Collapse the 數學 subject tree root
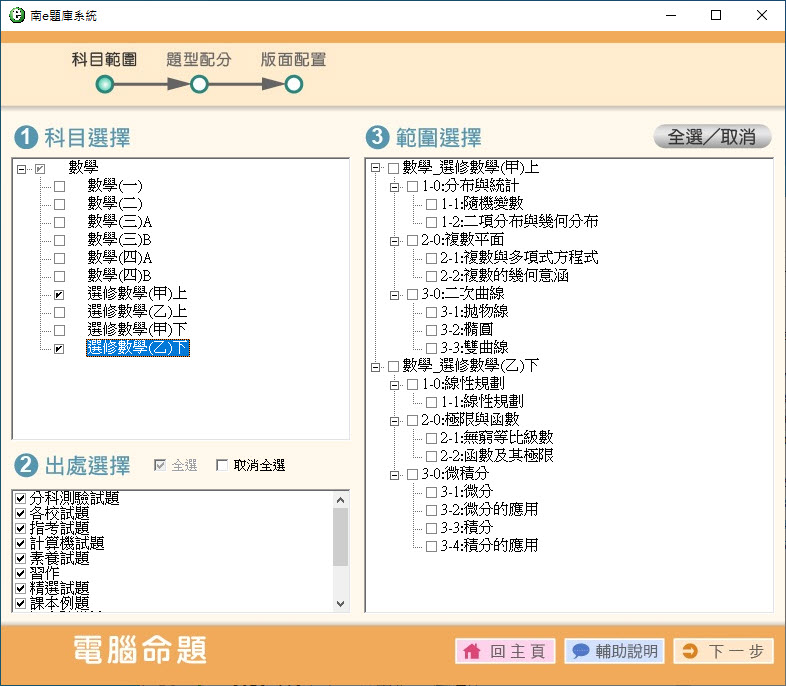 (22, 168)
